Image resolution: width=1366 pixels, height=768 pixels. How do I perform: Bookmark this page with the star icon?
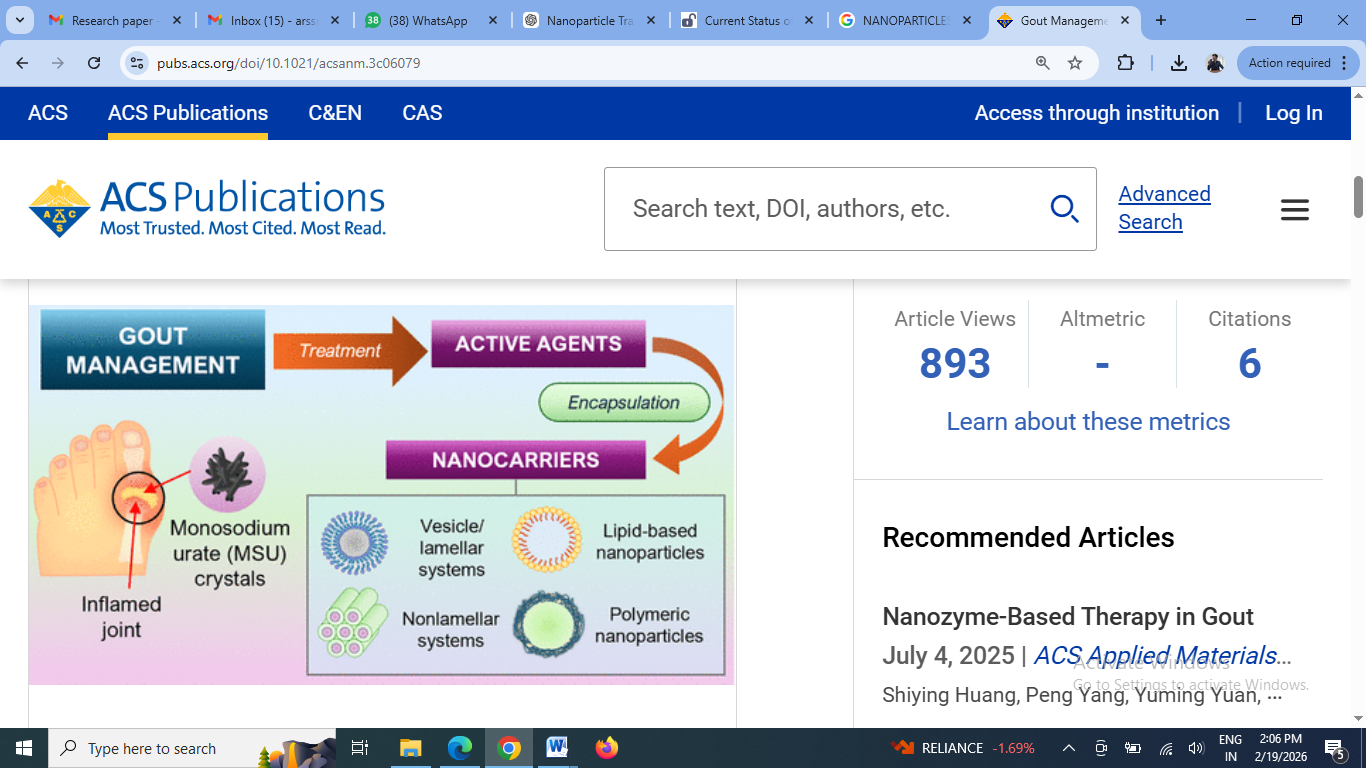coord(1075,63)
